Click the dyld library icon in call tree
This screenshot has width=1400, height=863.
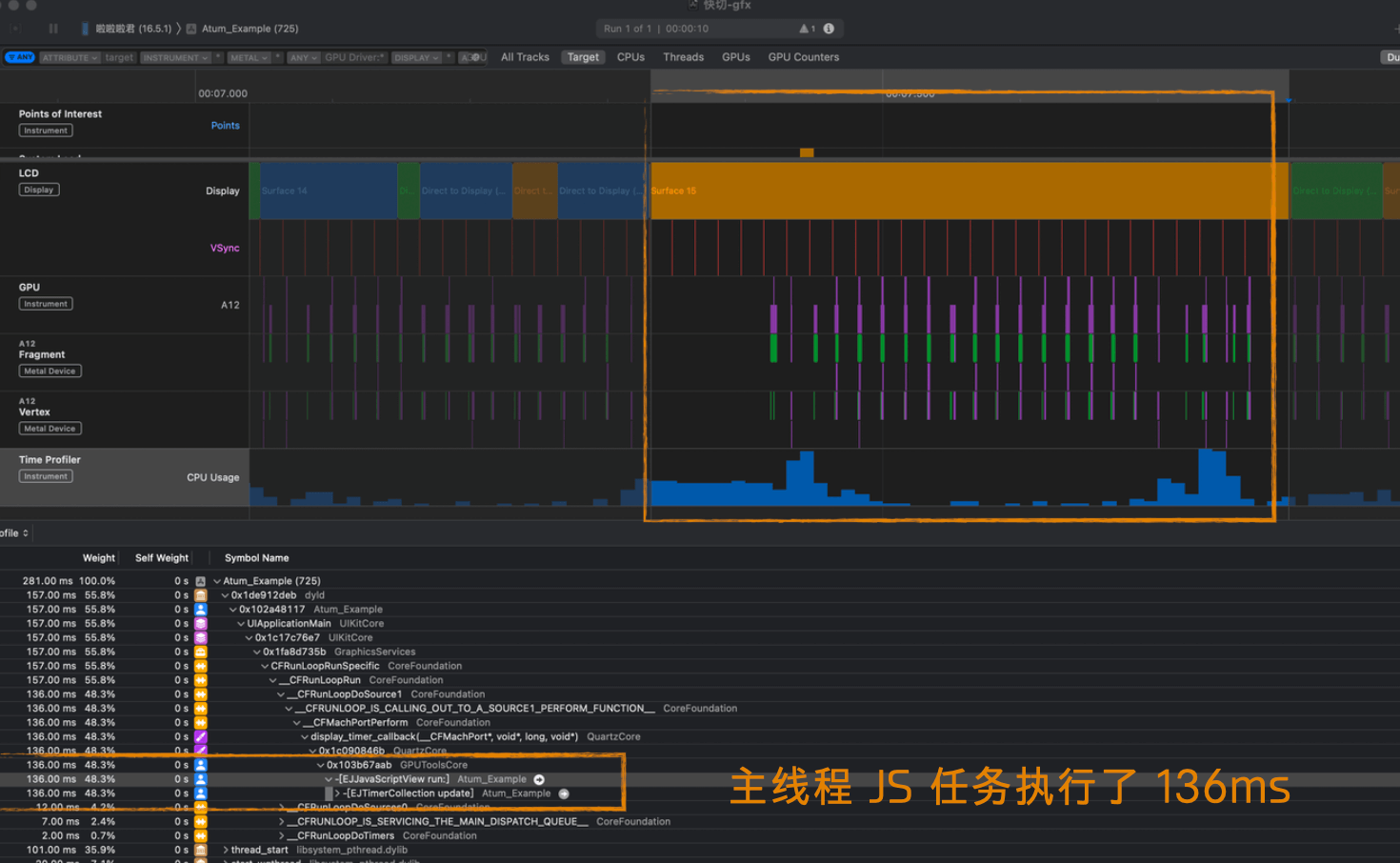tap(201, 595)
